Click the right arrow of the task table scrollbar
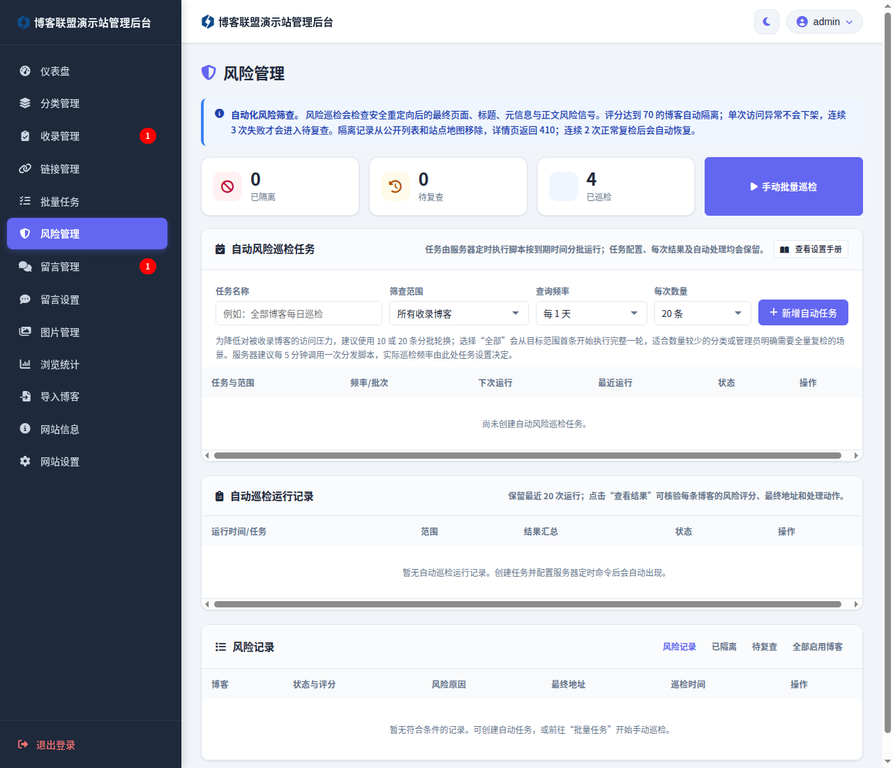This screenshot has width=893, height=768. pyautogui.click(x=855, y=455)
